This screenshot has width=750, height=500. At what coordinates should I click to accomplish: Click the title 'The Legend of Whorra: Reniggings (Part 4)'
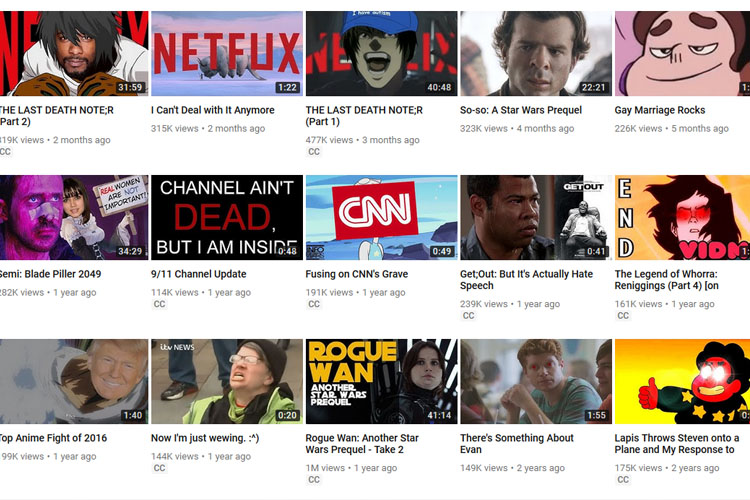click(x=667, y=280)
